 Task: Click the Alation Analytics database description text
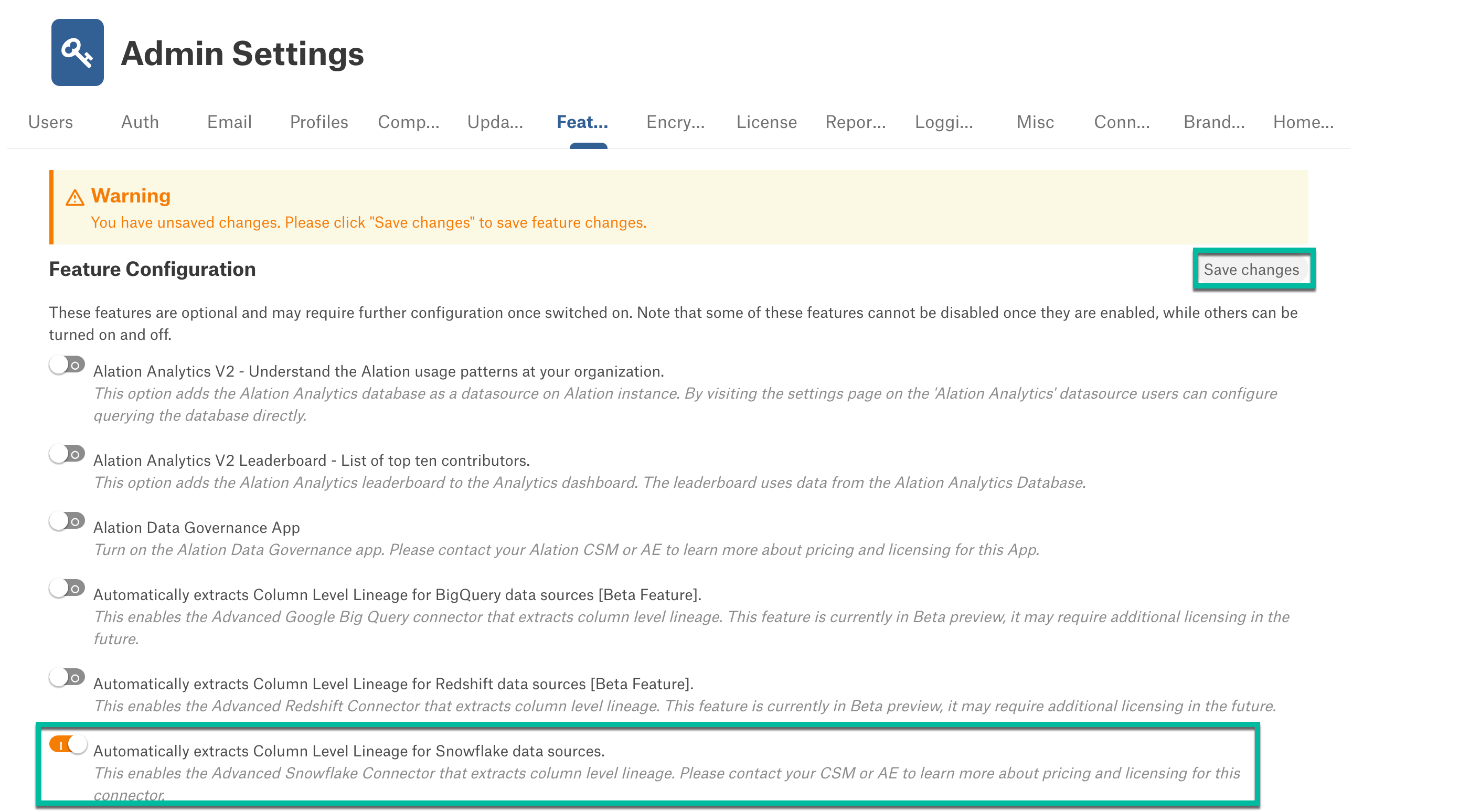point(685,404)
